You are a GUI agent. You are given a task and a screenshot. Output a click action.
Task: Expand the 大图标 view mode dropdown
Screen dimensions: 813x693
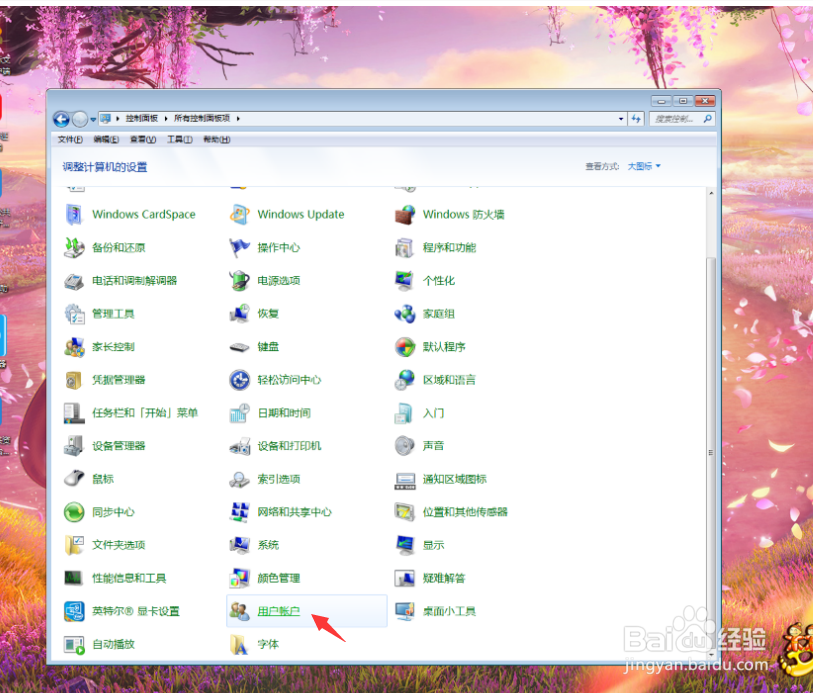[x=644, y=166]
